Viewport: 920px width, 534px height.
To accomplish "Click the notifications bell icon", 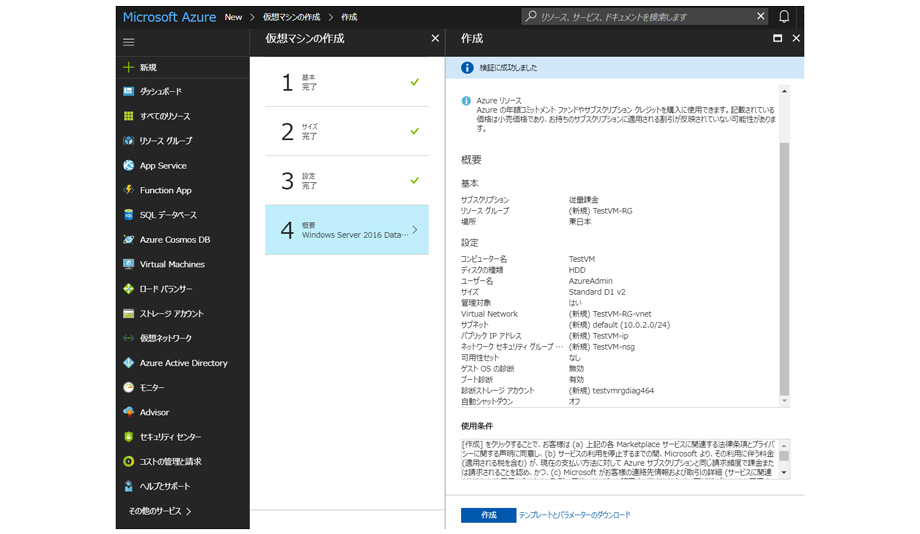I will 784,17.
